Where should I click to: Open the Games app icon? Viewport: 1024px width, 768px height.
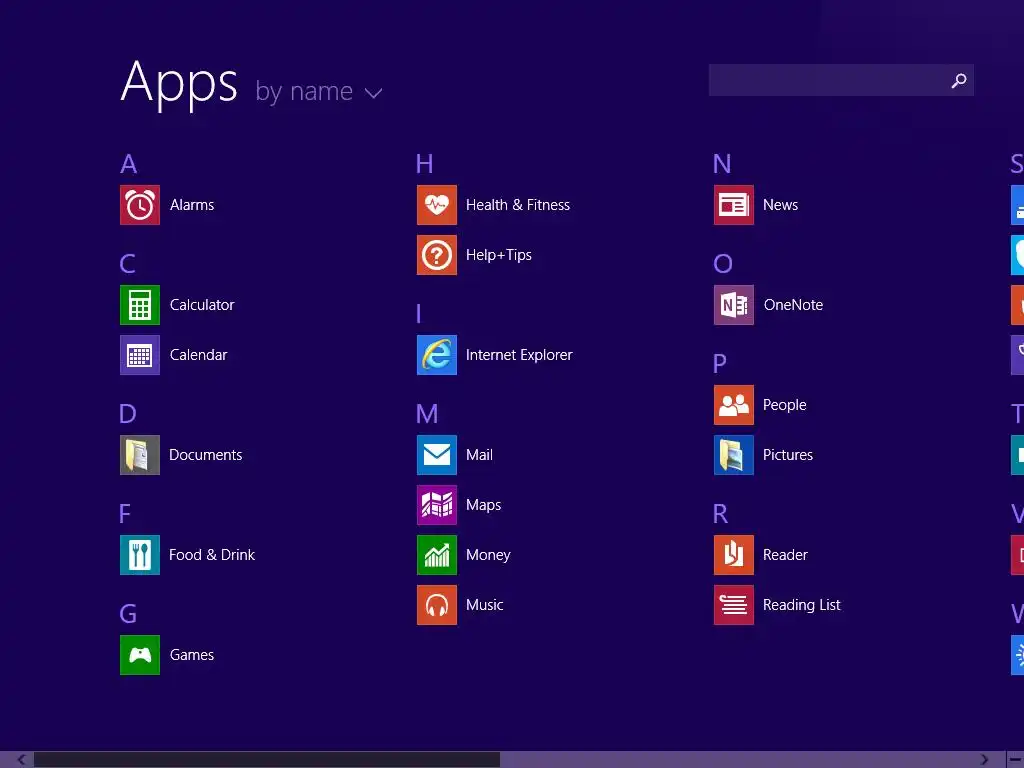[140, 655]
